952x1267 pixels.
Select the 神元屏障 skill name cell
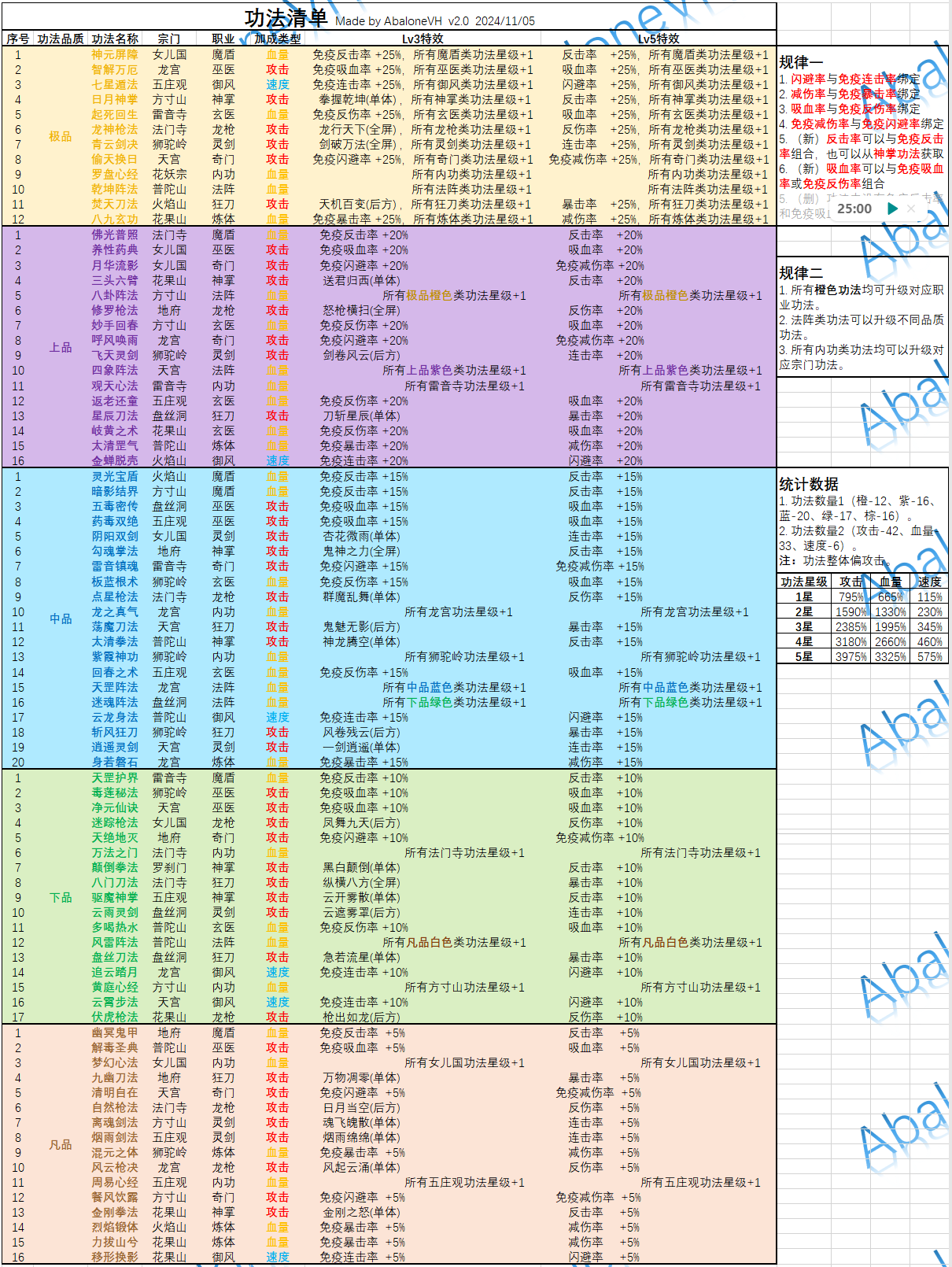tap(115, 54)
